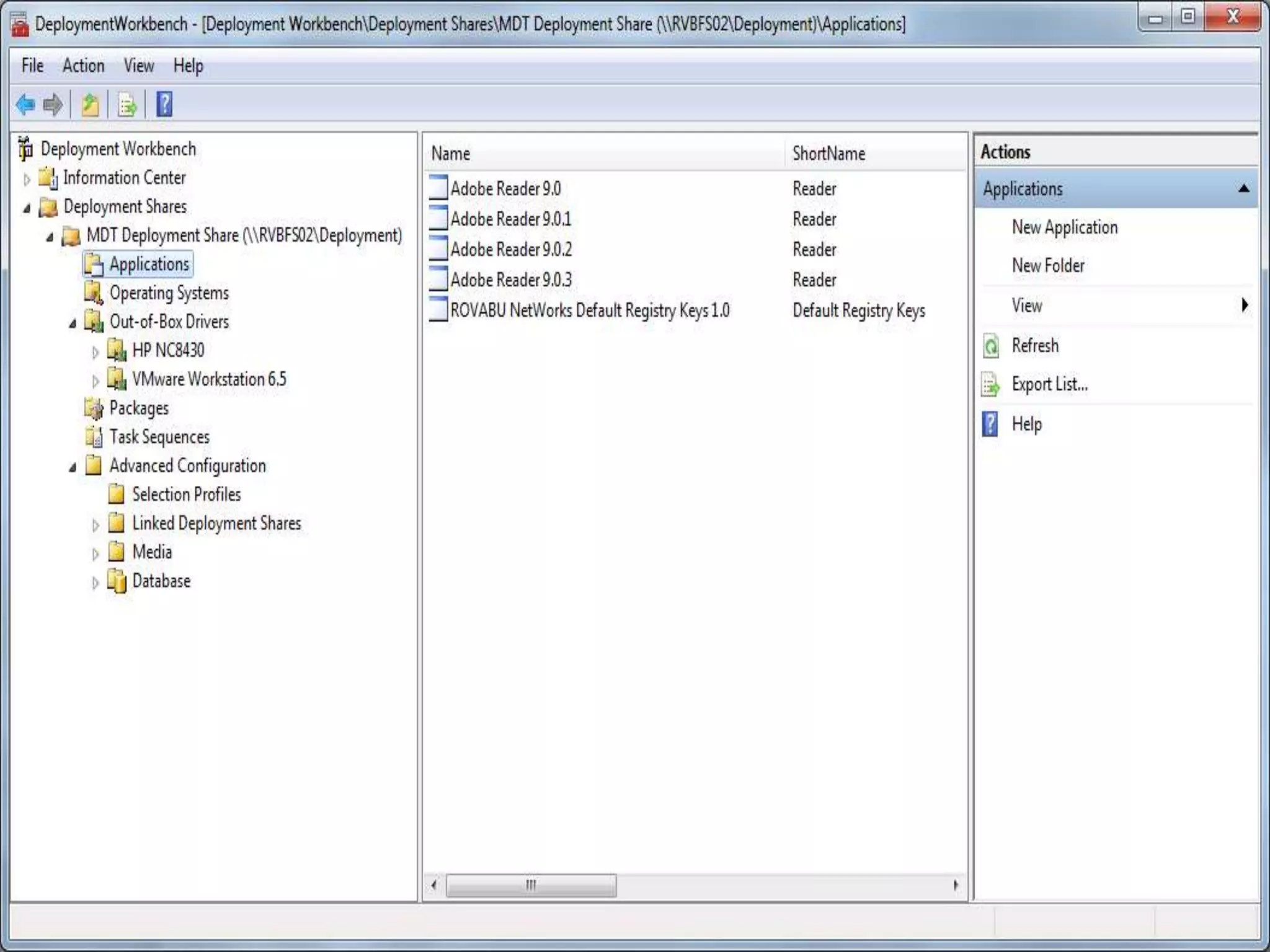Collapse the Deployment Shares node
The image size is (1270, 952).
[26, 209]
